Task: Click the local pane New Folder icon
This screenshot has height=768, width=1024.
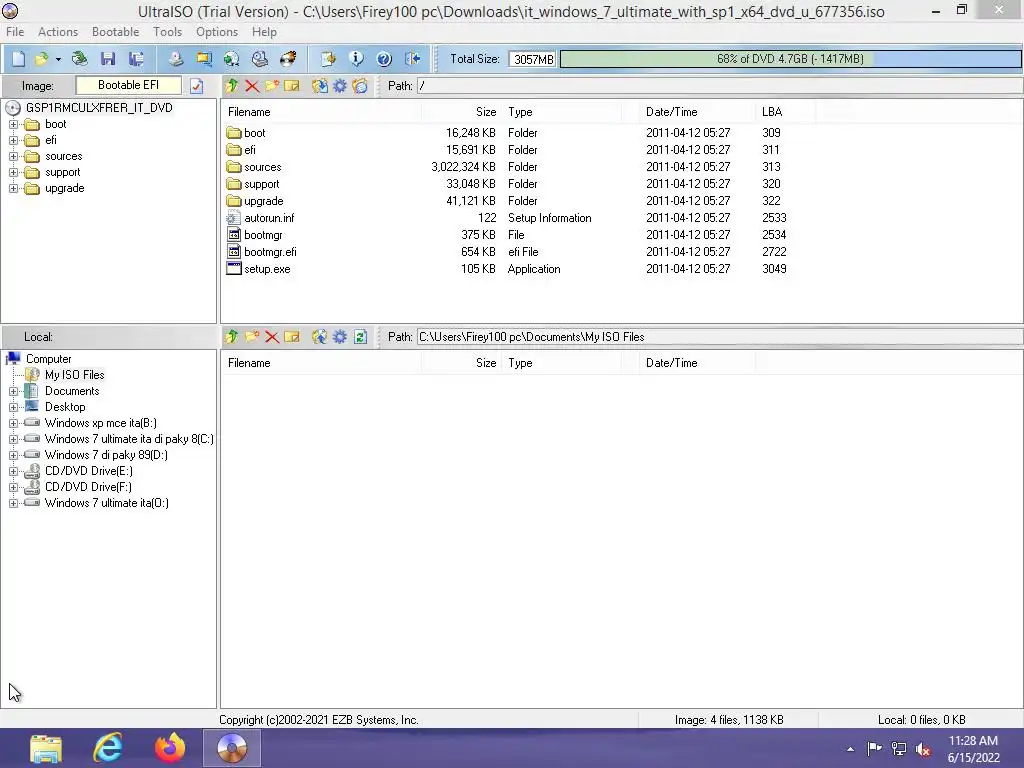Action: tap(251, 336)
